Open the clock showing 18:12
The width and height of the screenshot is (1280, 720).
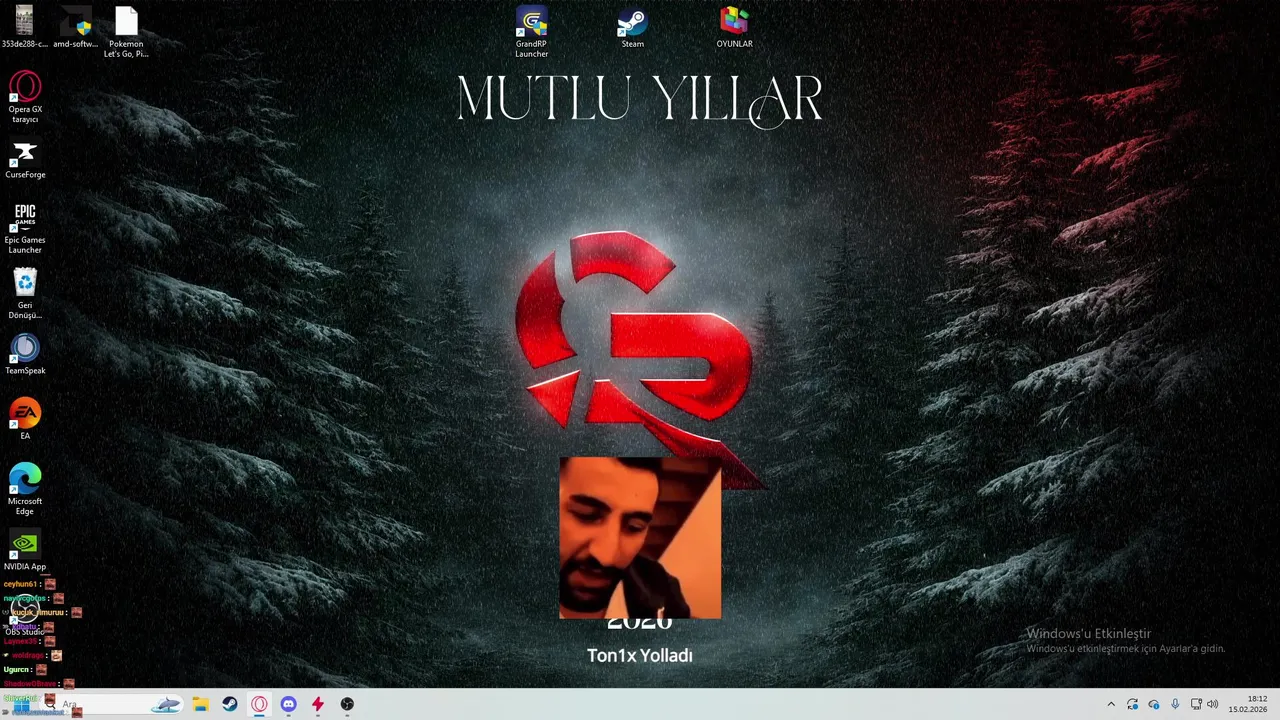(x=1248, y=704)
